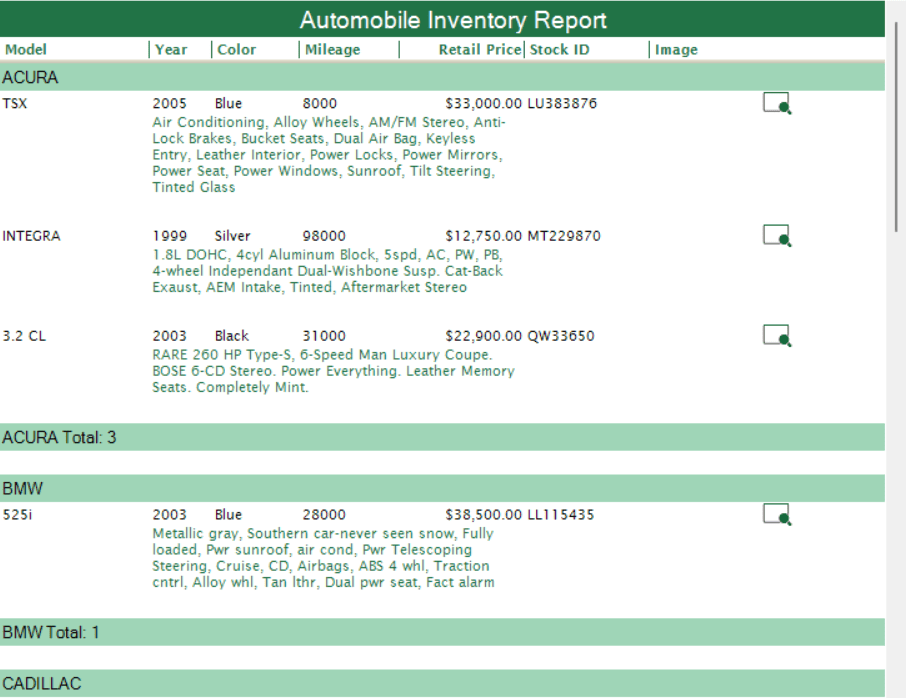Click the Mileage column header

332,50
